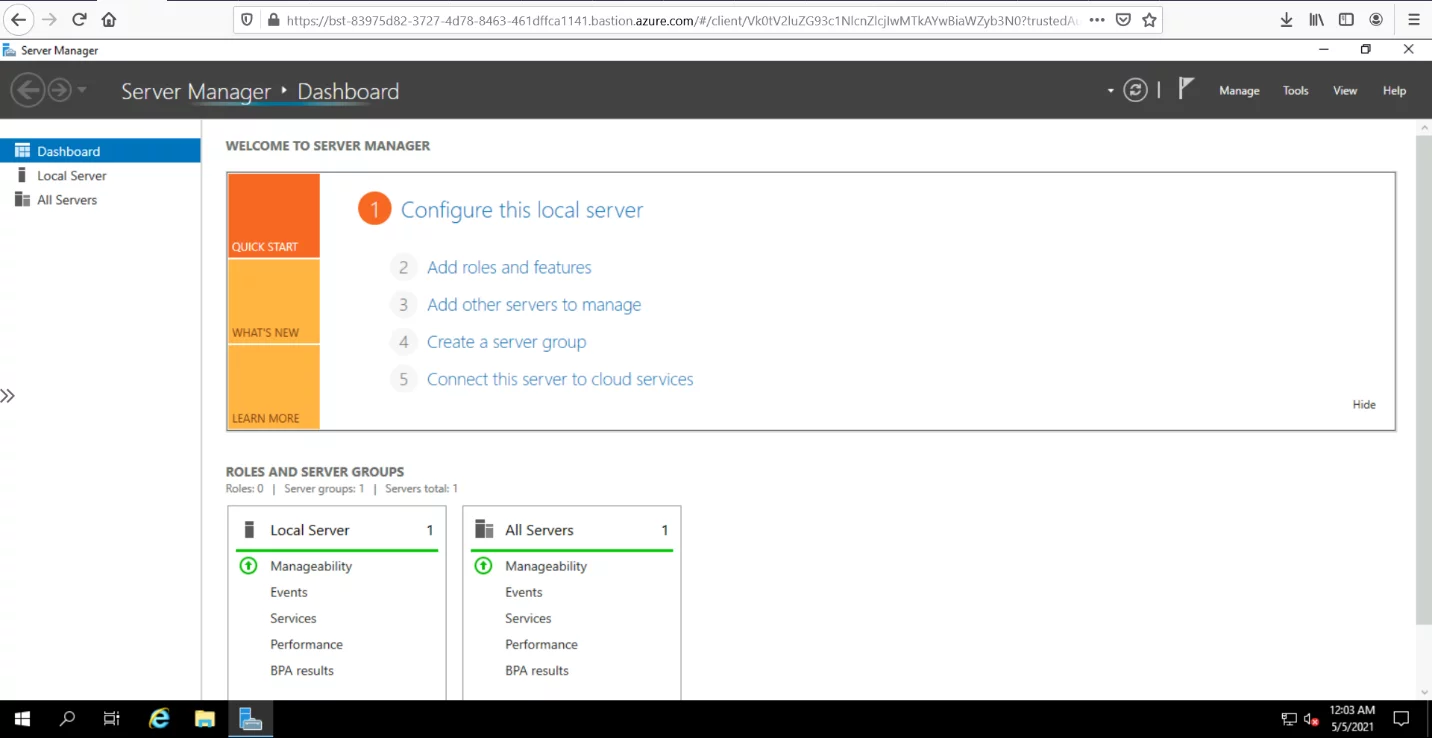1432x738 pixels.
Task: Click green Manageability icon in Local Server
Action: click(x=248, y=565)
